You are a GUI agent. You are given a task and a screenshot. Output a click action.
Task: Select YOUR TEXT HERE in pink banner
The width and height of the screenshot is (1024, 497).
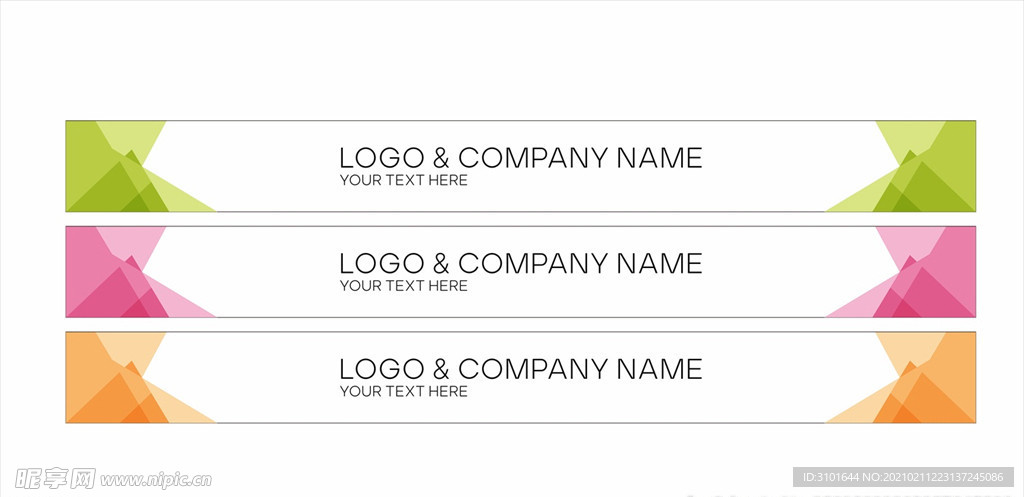(x=403, y=286)
